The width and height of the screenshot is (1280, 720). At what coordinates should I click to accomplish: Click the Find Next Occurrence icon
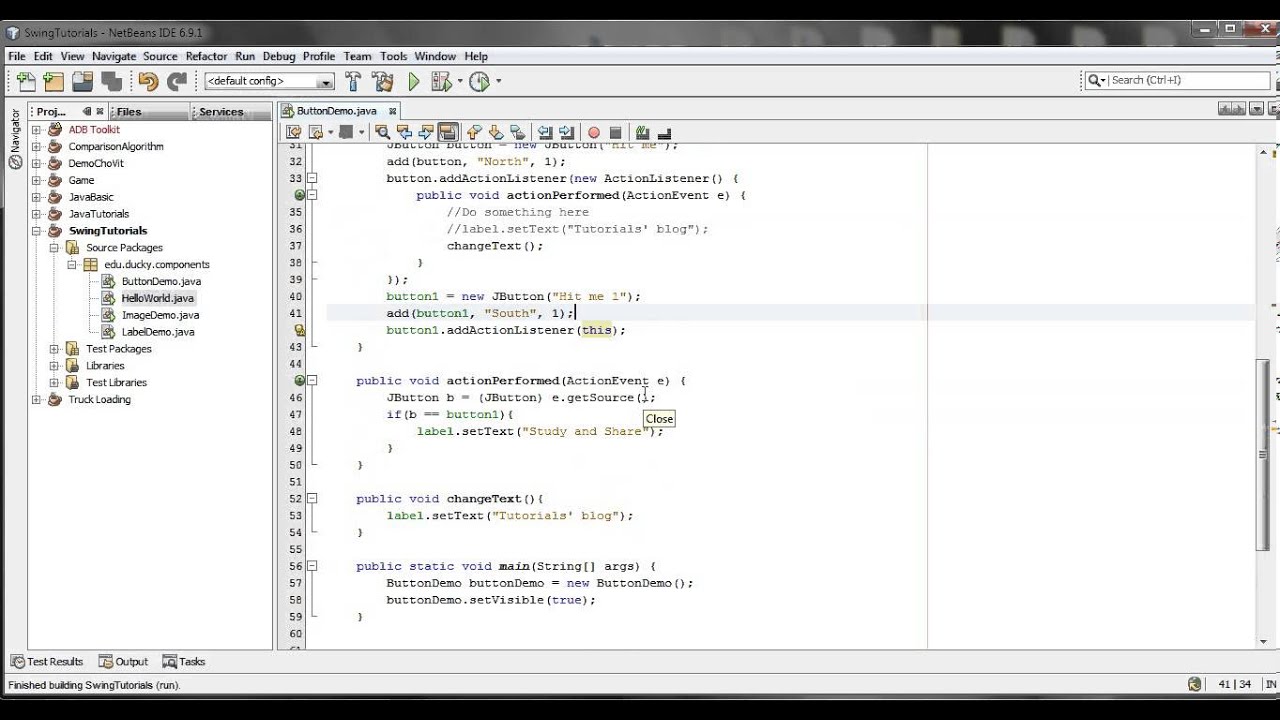click(426, 132)
